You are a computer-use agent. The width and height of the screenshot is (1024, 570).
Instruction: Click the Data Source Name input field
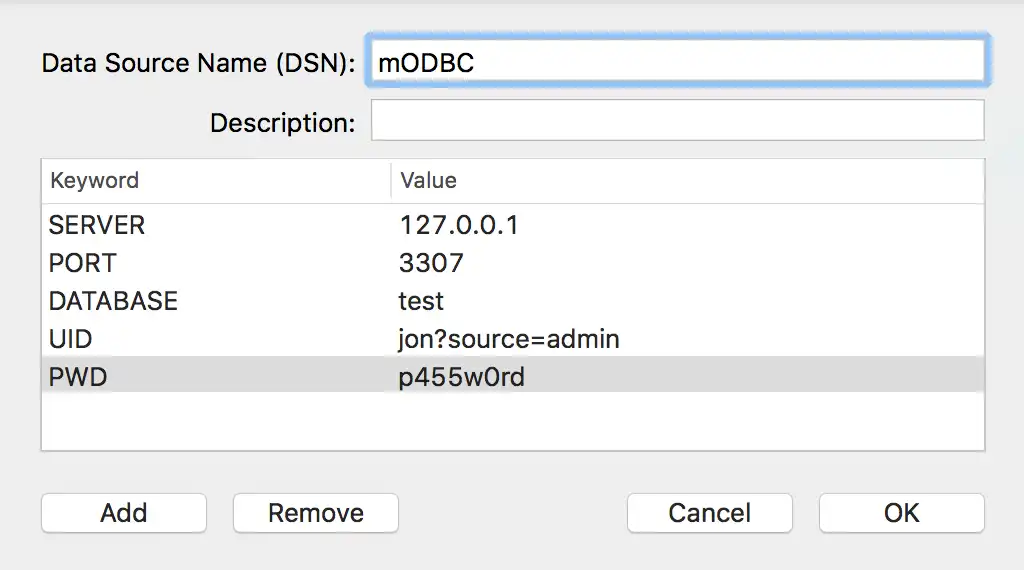click(x=678, y=62)
